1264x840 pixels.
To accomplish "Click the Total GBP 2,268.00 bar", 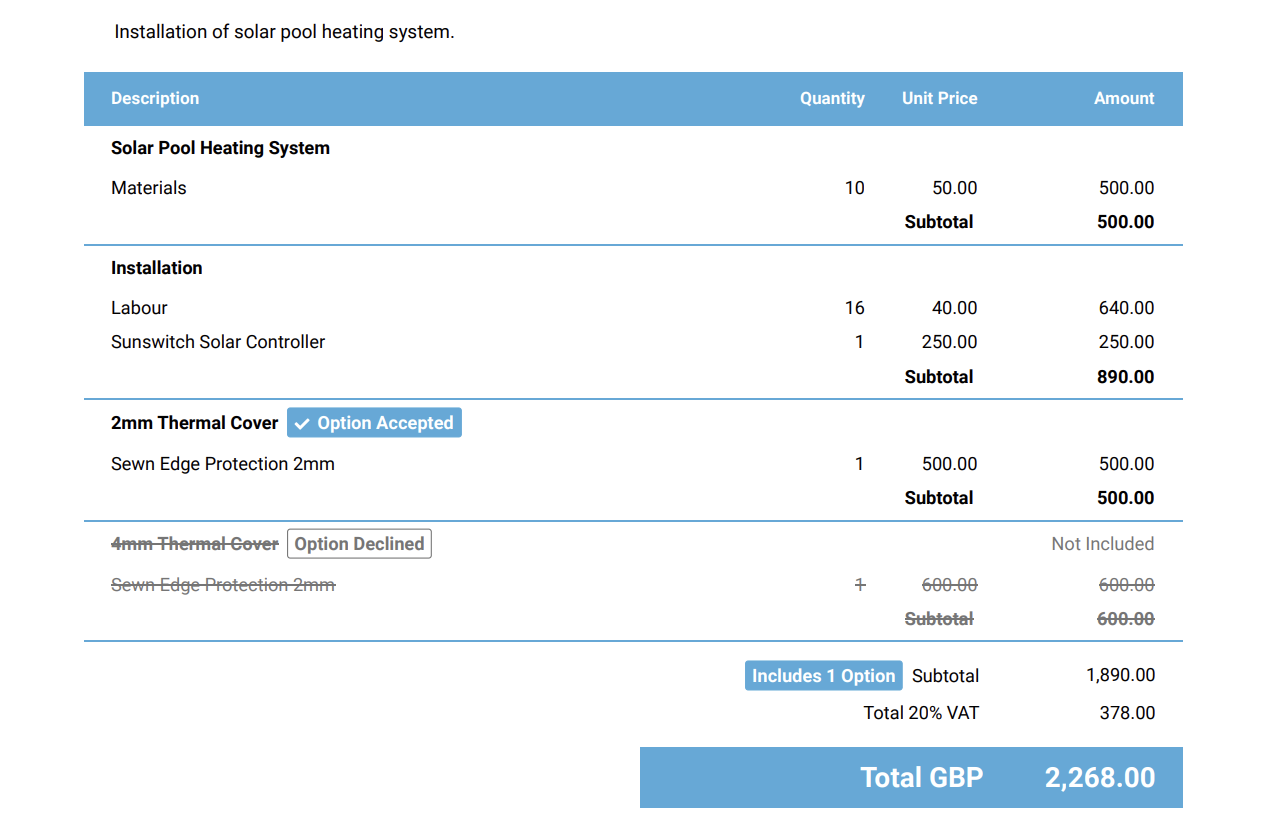I will (x=910, y=777).
